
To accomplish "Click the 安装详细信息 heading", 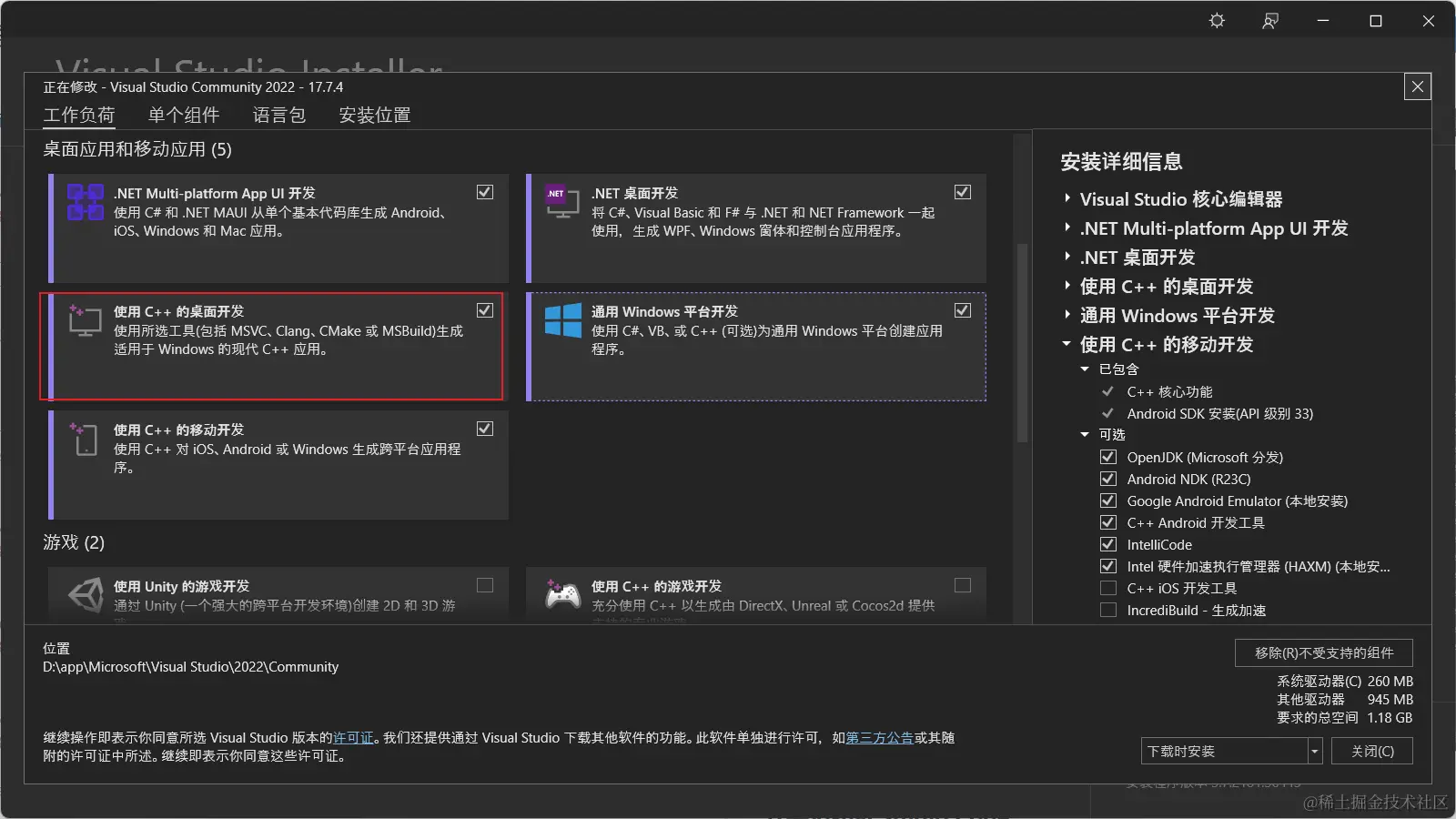I will point(1121,162).
